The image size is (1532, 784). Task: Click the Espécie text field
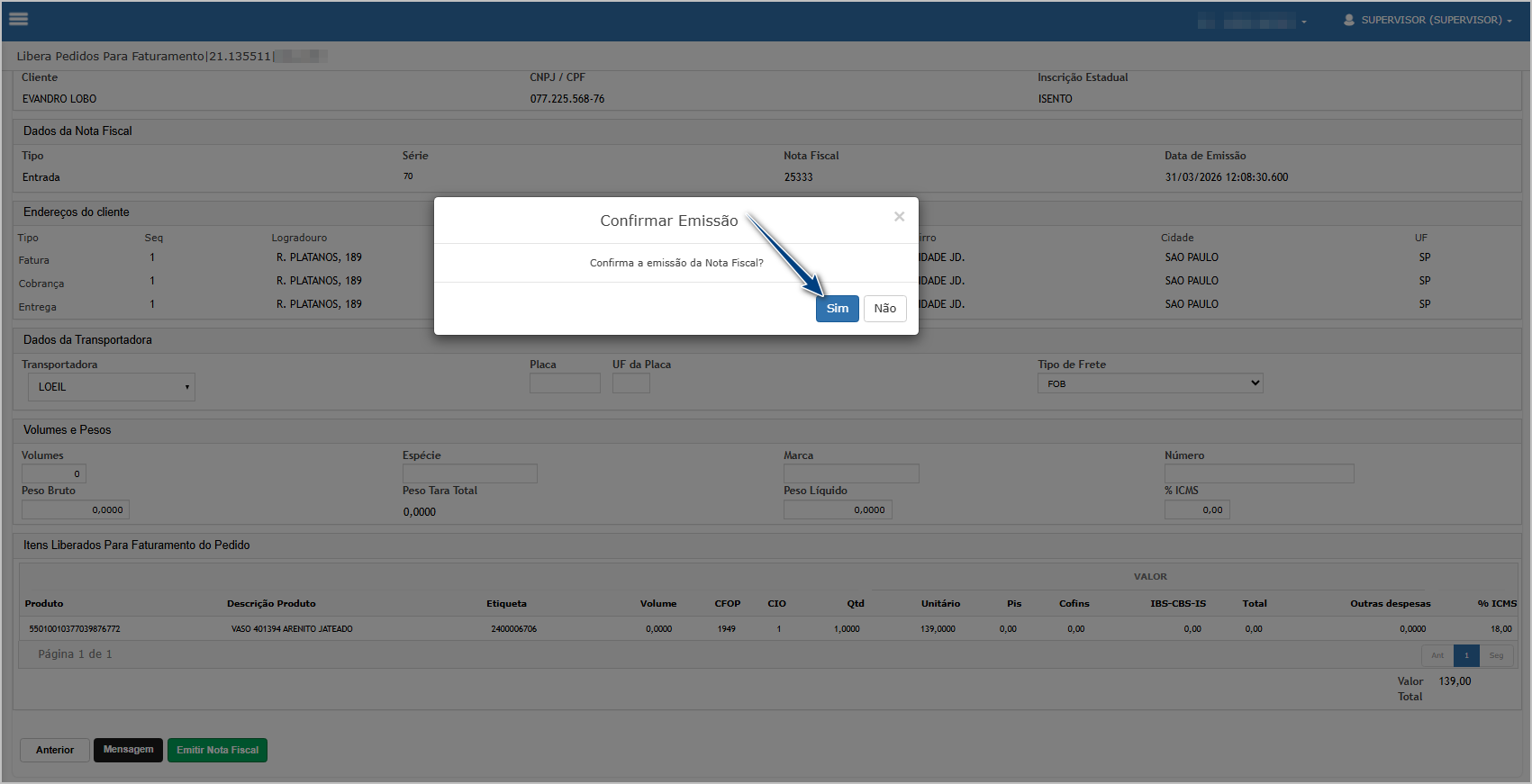tap(469, 473)
